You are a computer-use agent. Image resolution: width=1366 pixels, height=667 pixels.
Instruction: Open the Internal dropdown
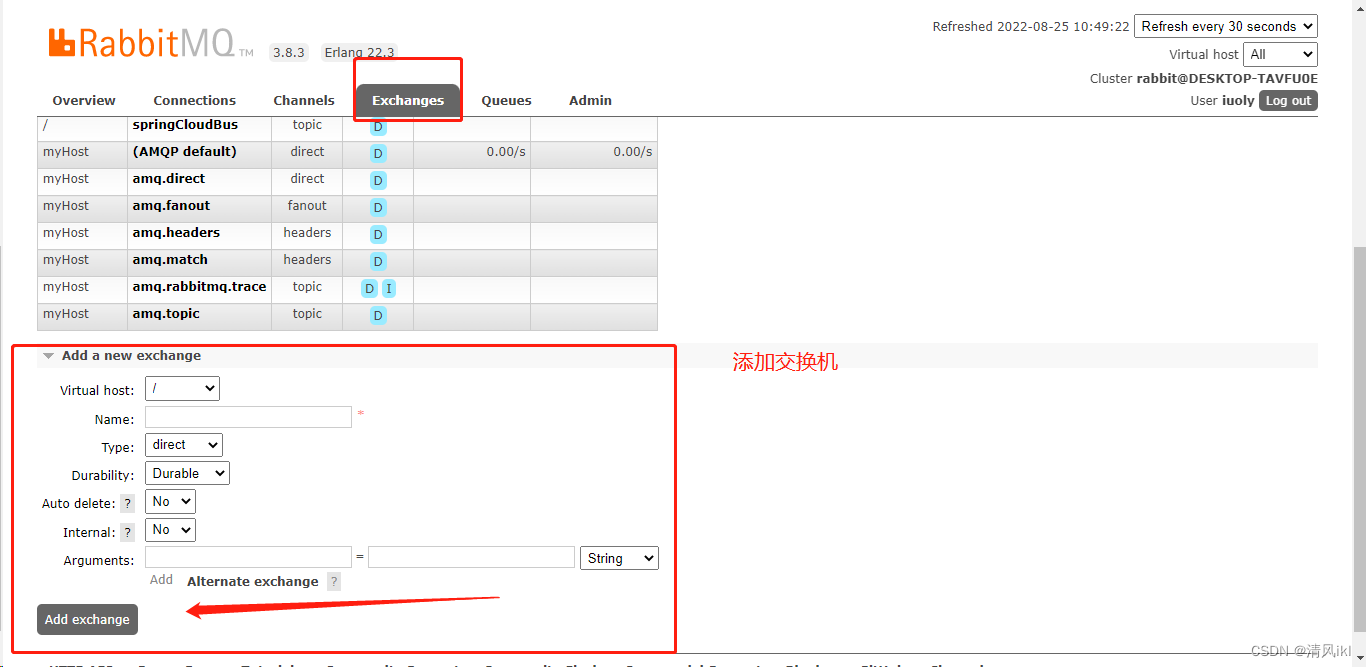170,529
